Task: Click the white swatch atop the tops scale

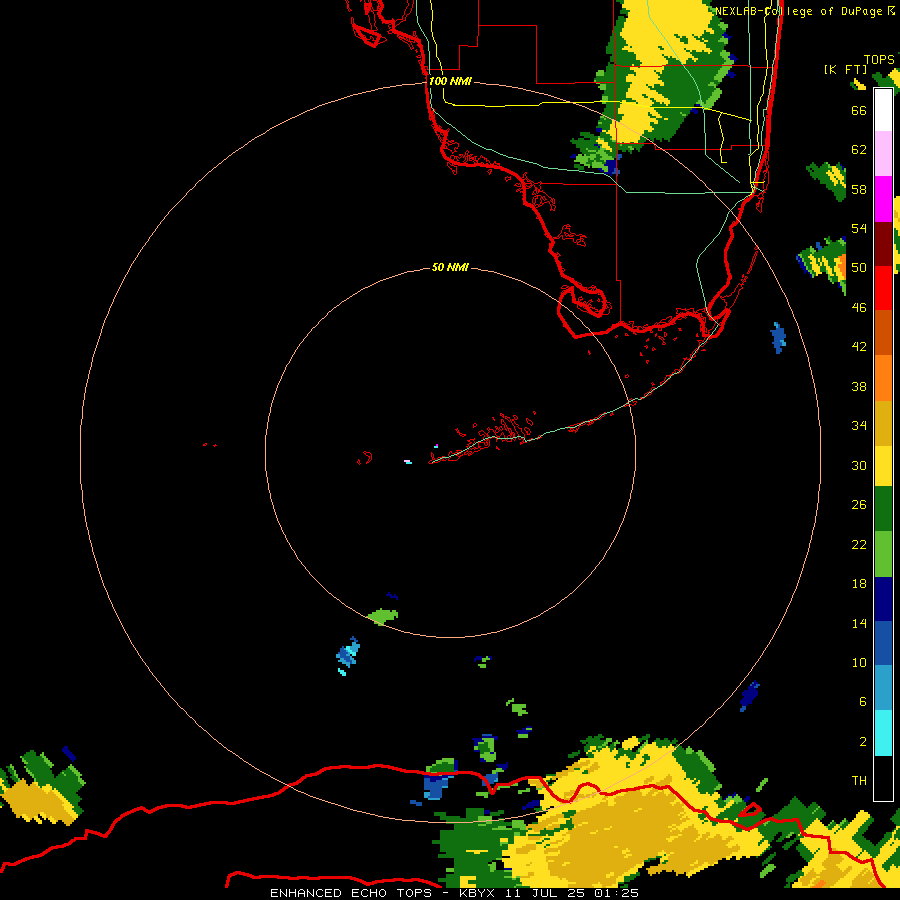Action: click(x=883, y=110)
